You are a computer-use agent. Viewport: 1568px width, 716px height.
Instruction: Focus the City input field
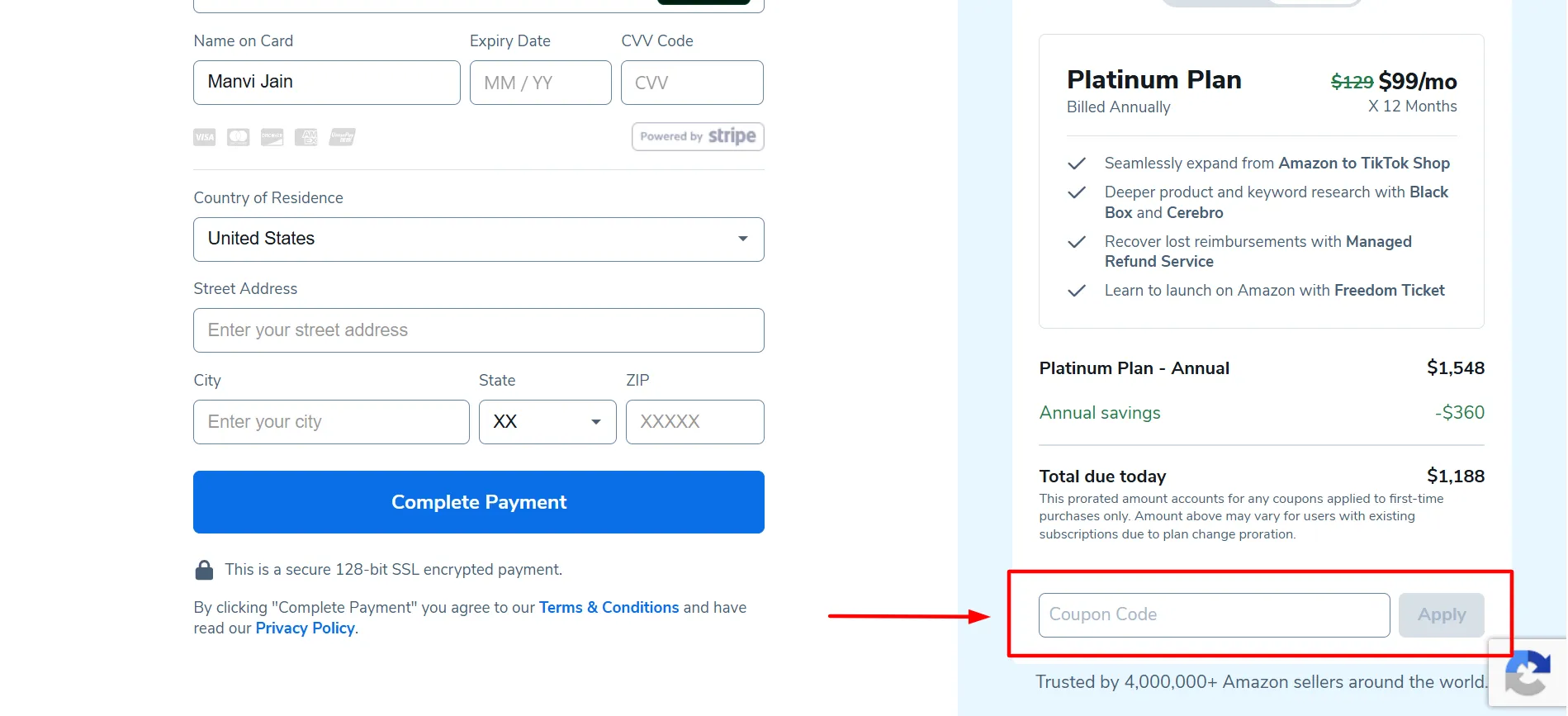[x=331, y=422]
